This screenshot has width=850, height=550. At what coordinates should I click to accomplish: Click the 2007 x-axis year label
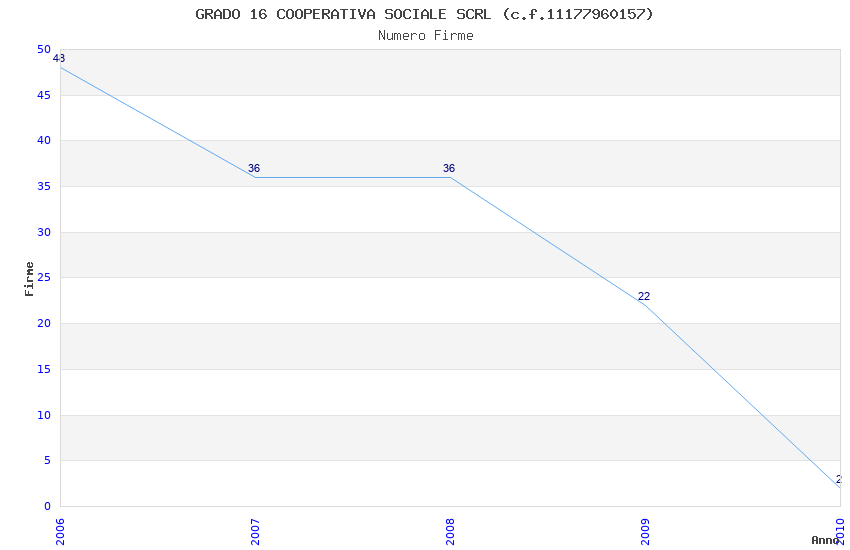[255, 532]
